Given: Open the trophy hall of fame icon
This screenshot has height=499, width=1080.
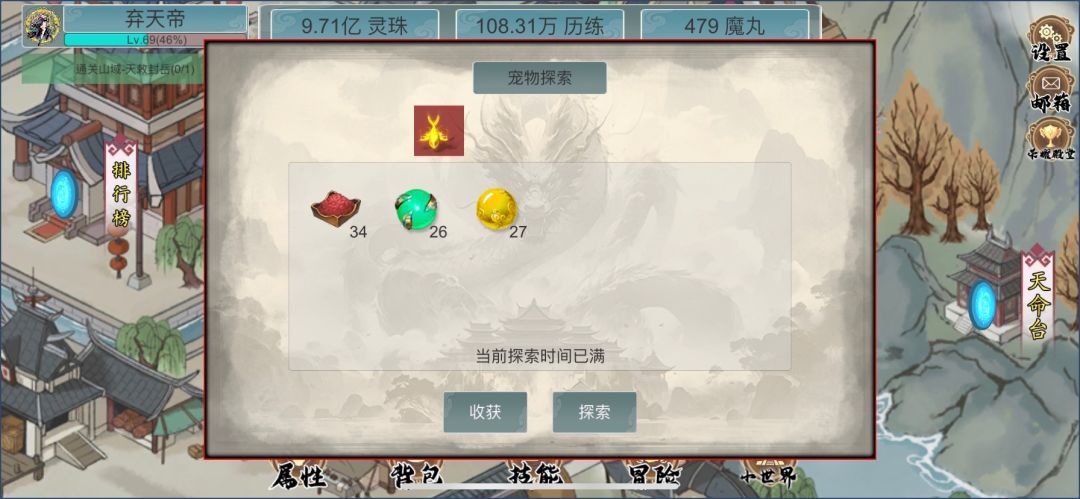Looking at the screenshot, I should click(x=1050, y=140).
